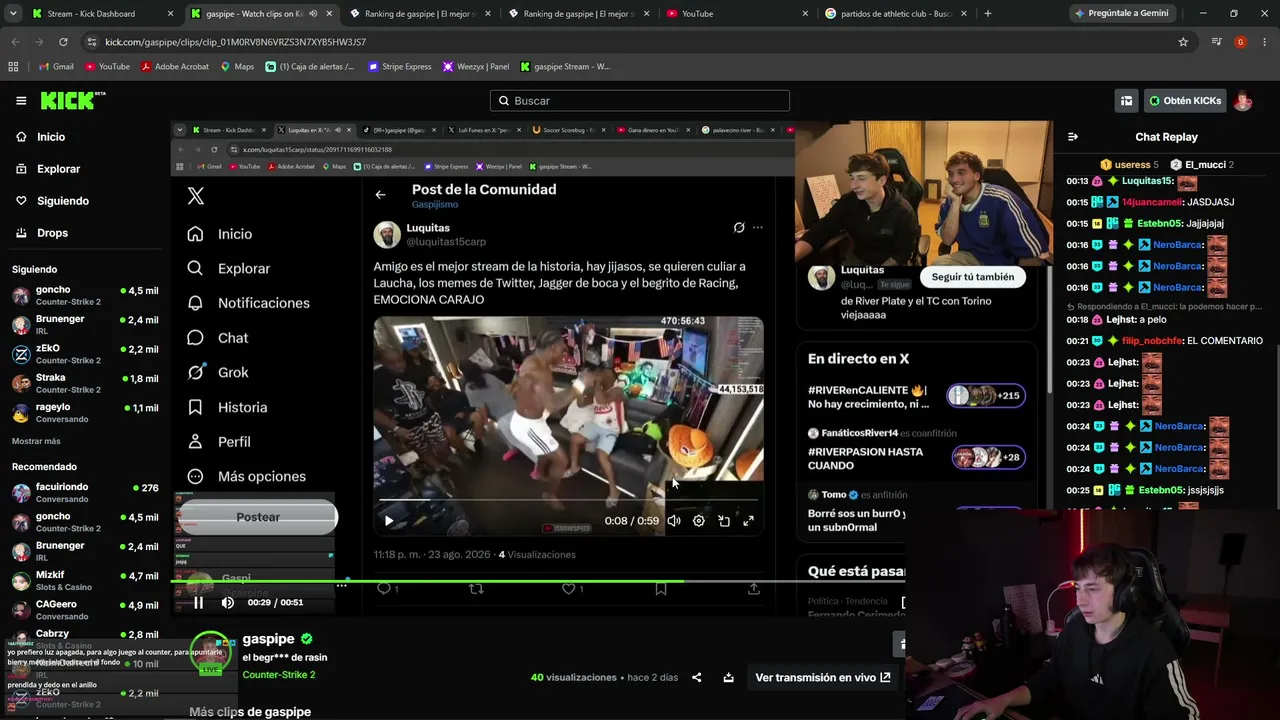This screenshot has width=1280, height=720.
Task: Open Straka channel in Siguiendo list
Action: pyautogui.click(x=85, y=383)
